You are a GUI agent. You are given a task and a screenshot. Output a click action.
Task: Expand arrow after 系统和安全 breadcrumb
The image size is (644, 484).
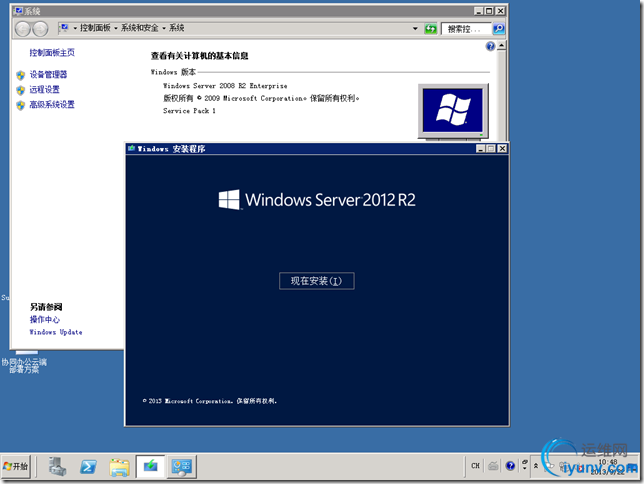[164, 28]
